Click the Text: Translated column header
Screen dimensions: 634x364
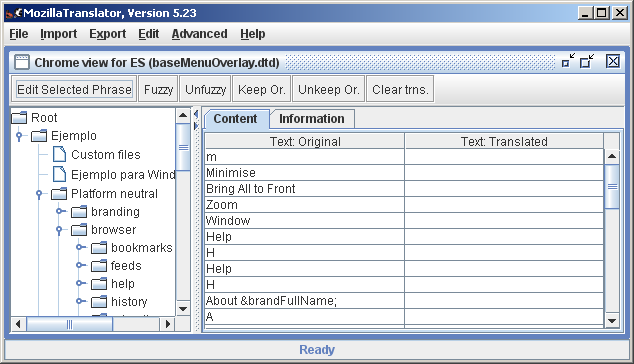pos(504,141)
